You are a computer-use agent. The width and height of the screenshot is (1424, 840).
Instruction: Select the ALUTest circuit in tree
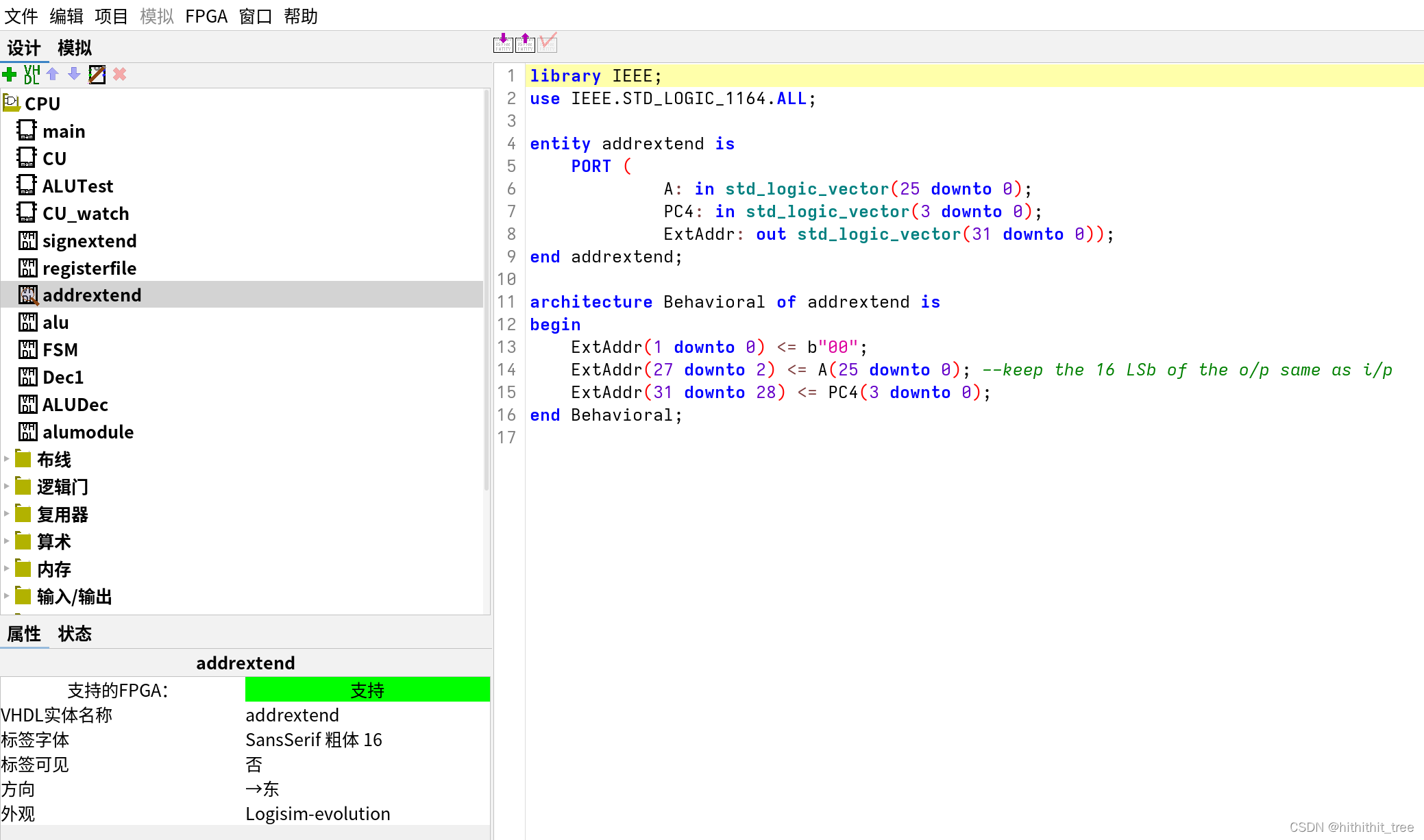pos(77,186)
